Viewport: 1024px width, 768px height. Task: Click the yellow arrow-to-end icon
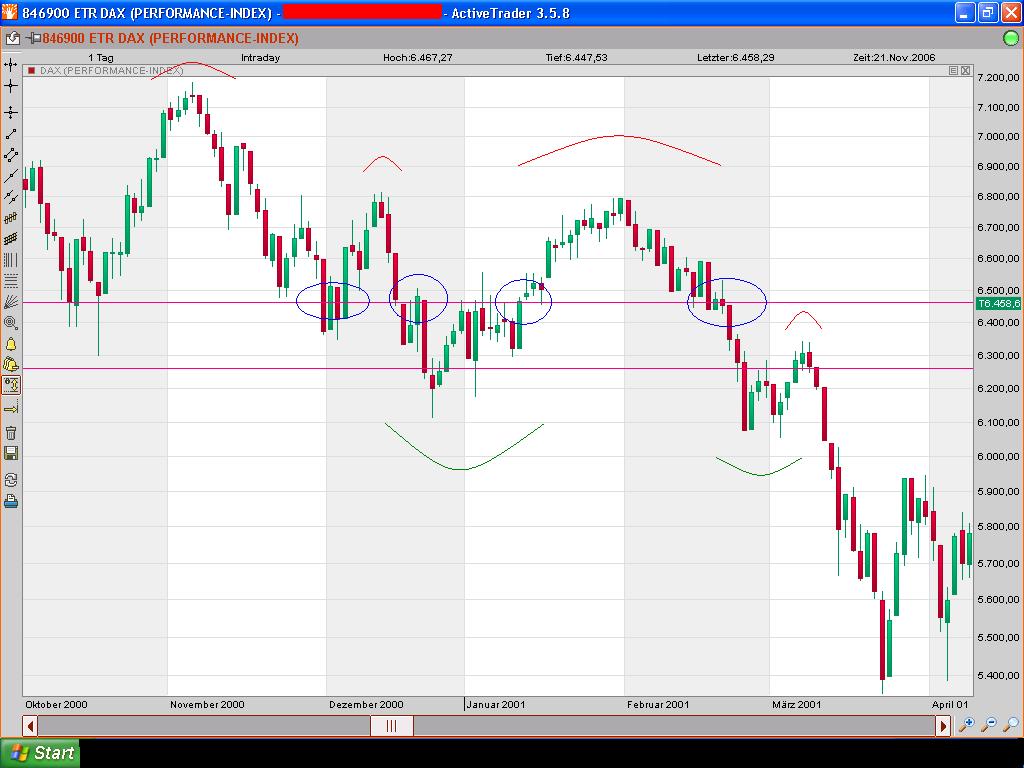click(10, 409)
